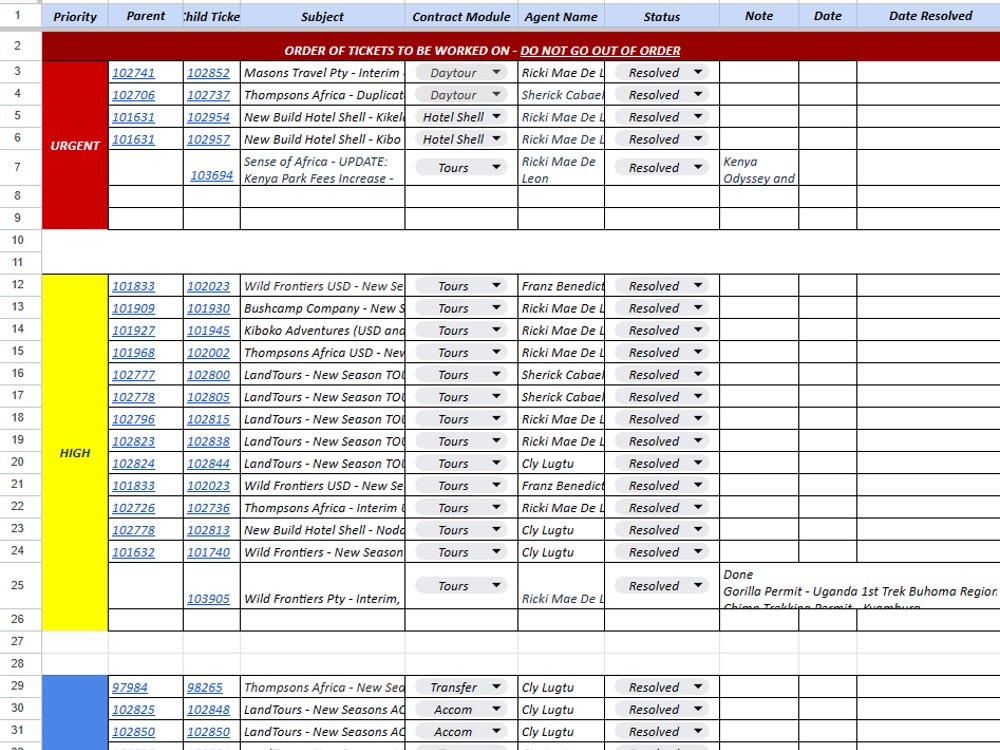This screenshot has width=1000, height=750.
Task: Open child ticket link 98265
Action: click(205, 688)
